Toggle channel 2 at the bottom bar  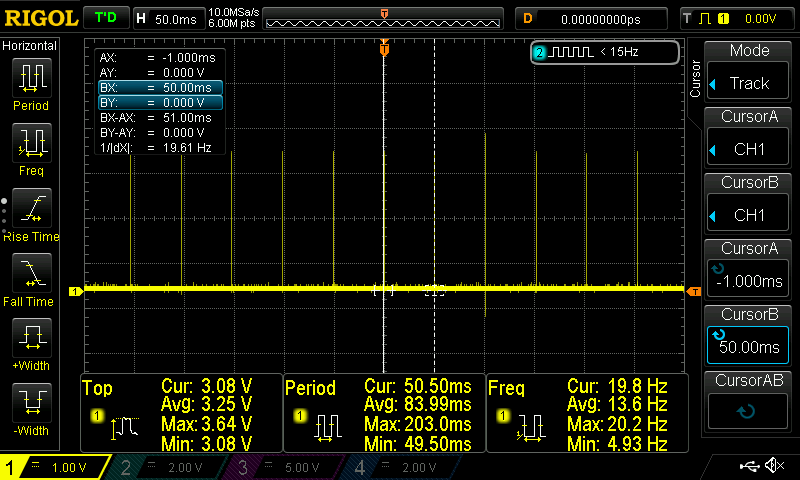click(x=159, y=467)
